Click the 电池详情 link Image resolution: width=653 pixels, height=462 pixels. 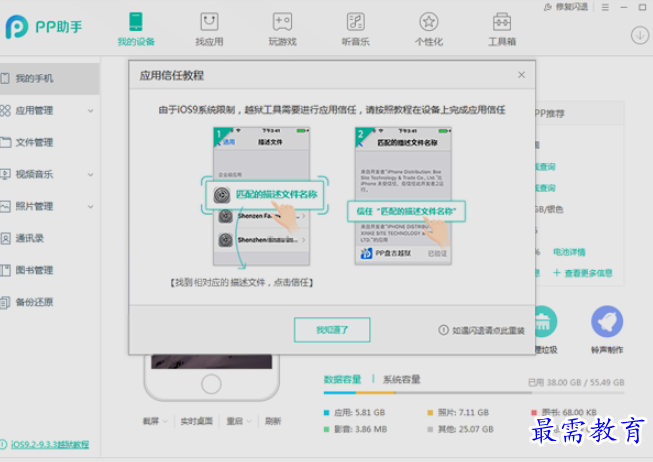pos(569,252)
